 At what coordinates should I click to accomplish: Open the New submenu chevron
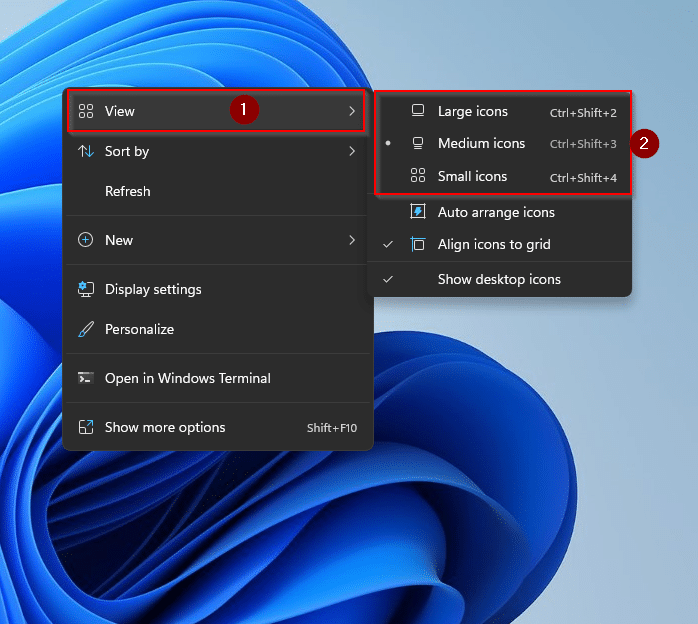pos(352,240)
